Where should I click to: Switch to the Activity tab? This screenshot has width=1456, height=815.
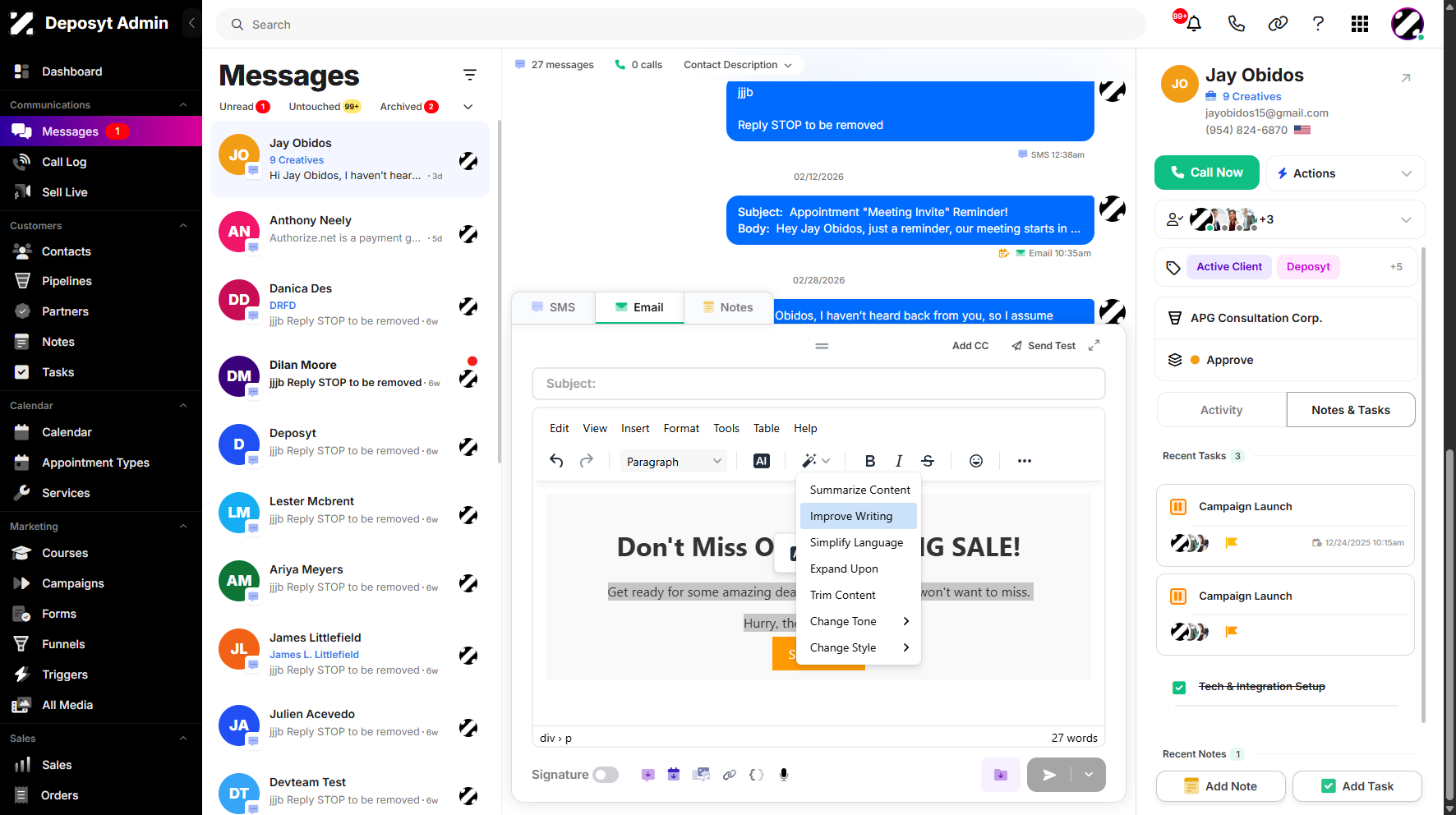coord(1221,410)
